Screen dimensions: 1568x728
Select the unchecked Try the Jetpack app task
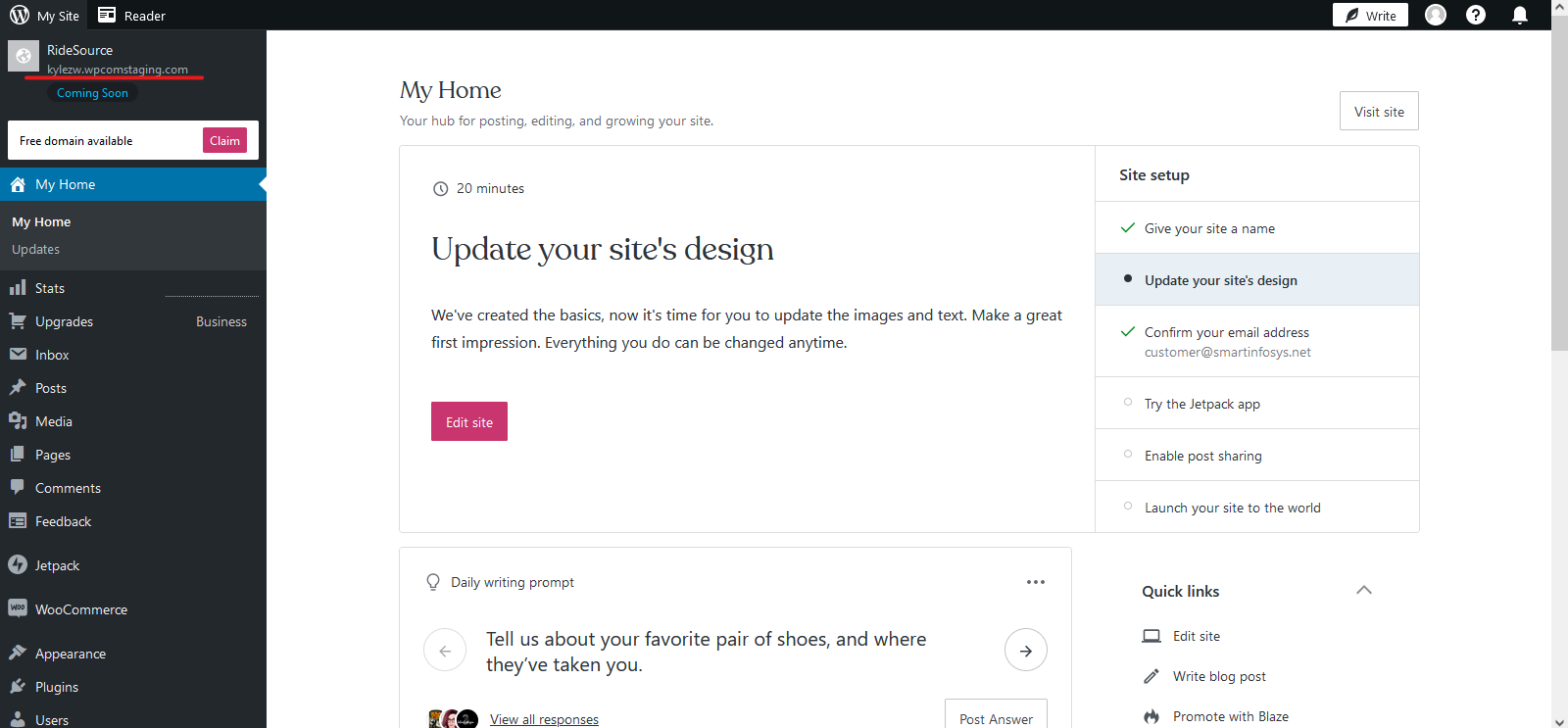(1202, 404)
